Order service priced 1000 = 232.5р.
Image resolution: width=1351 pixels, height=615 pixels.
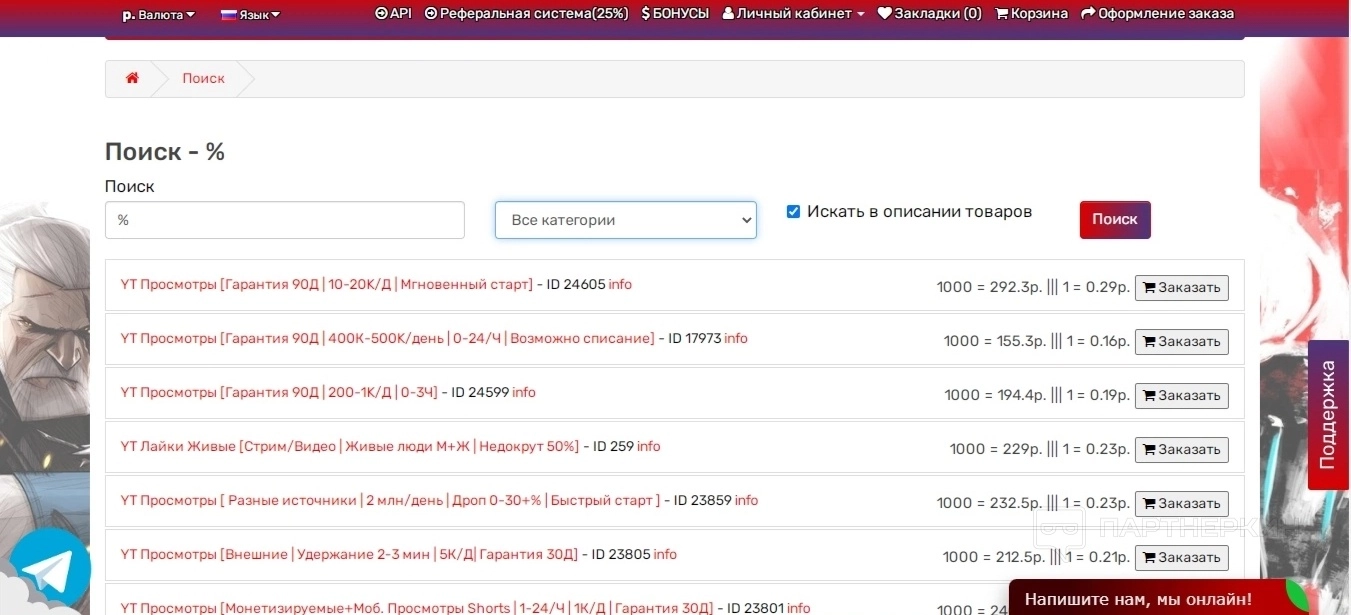1181,504
